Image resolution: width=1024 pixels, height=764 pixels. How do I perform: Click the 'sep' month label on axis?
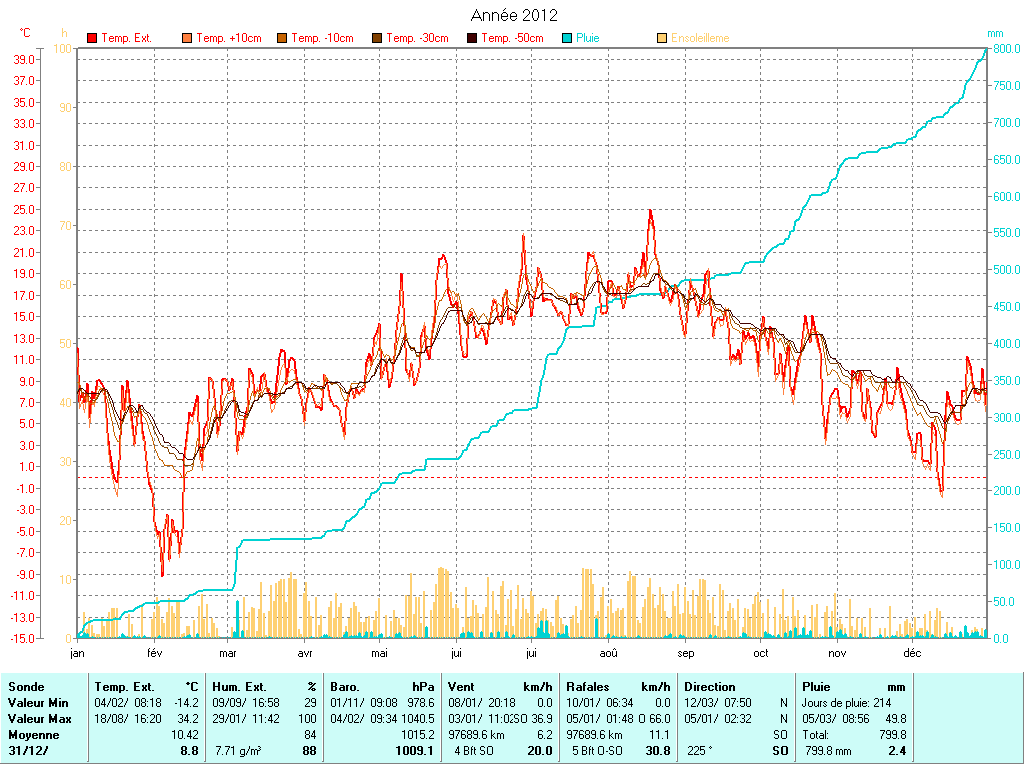[x=685, y=653]
